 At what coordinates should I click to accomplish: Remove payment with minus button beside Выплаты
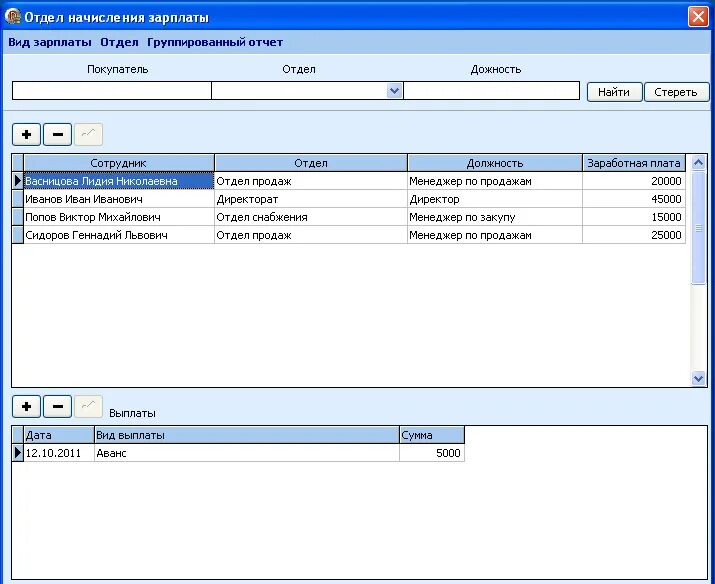point(57,406)
